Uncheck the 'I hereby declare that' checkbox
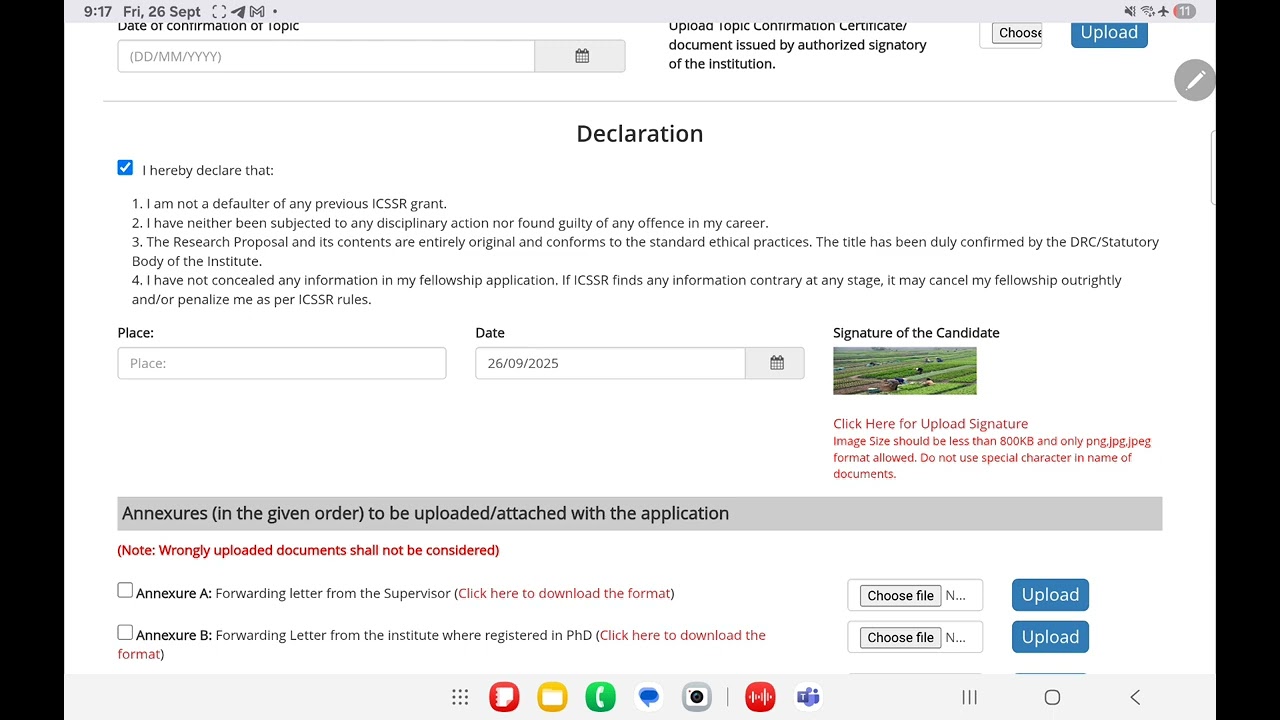Screen dimensions: 1280x720 pos(125,168)
